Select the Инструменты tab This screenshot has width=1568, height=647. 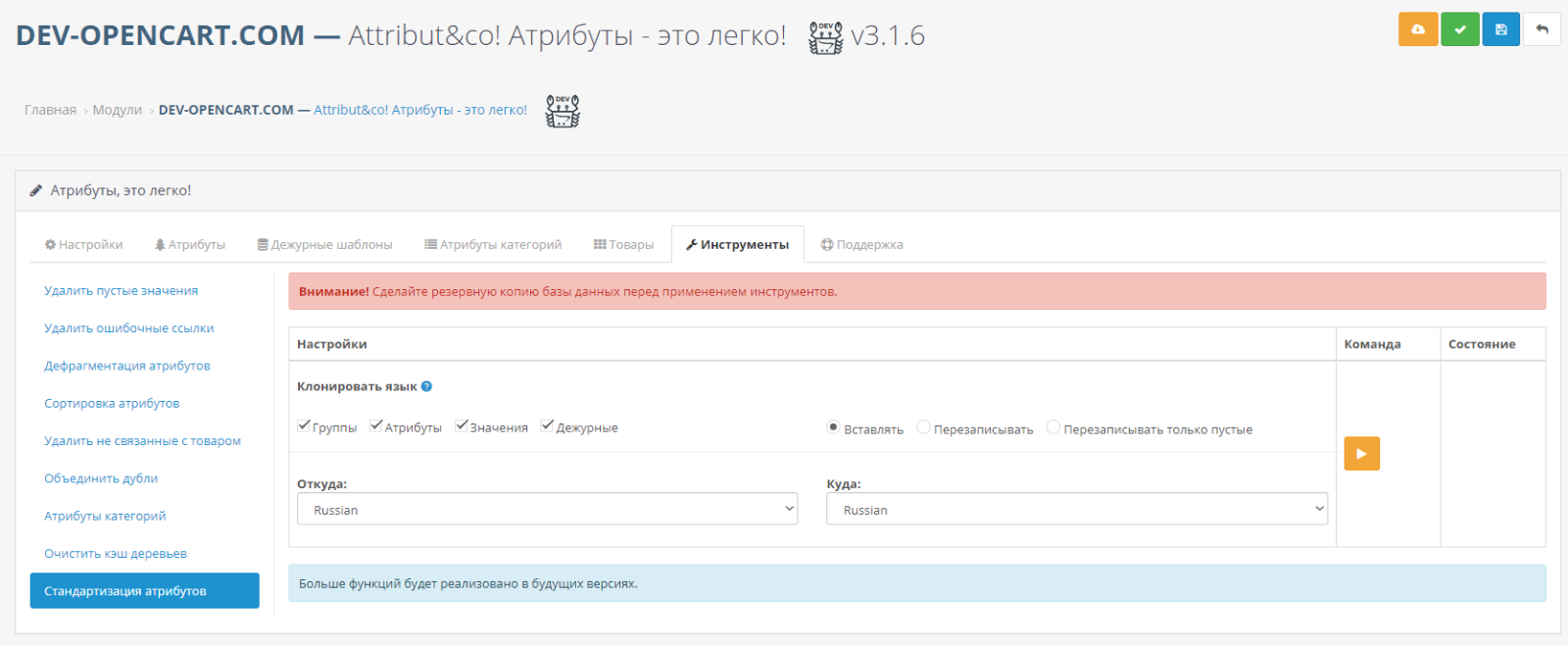point(738,244)
